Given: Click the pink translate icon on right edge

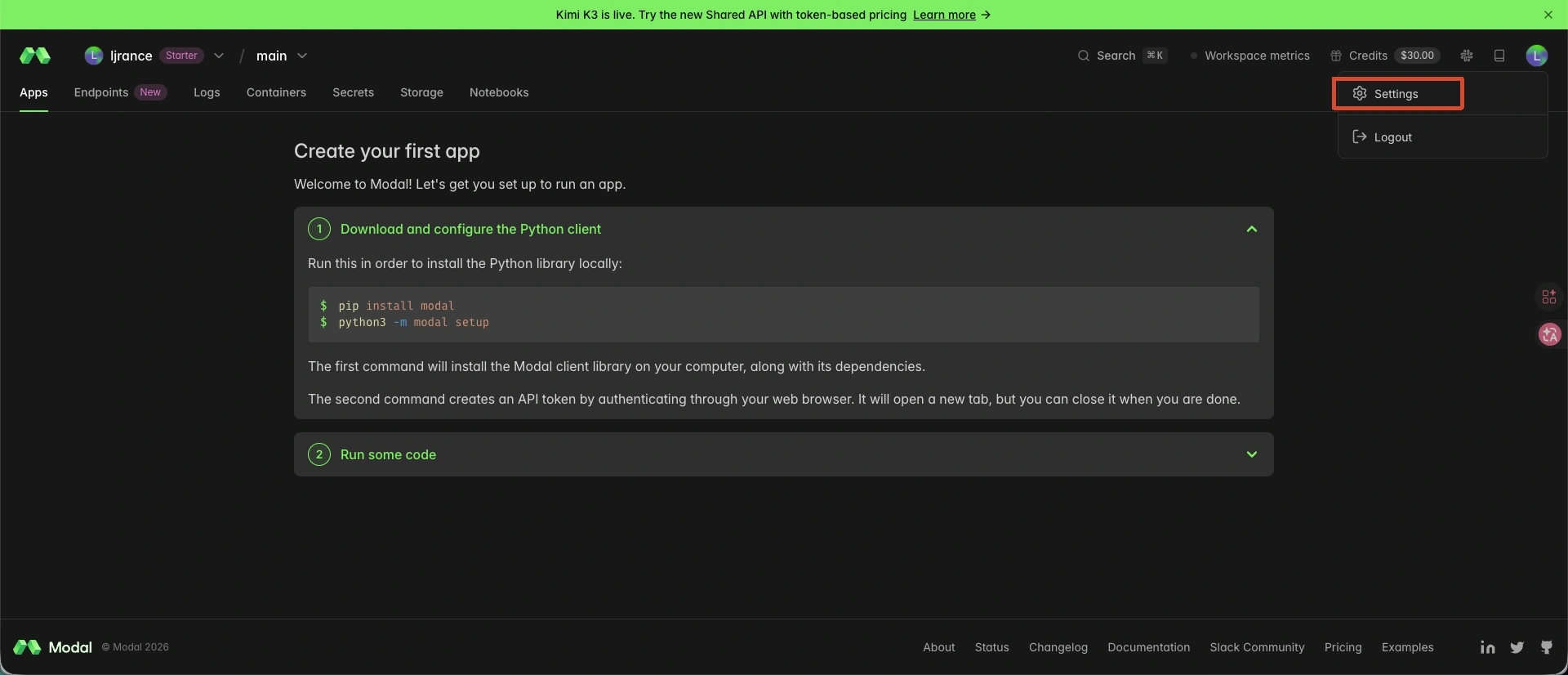Looking at the screenshot, I should point(1549,334).
